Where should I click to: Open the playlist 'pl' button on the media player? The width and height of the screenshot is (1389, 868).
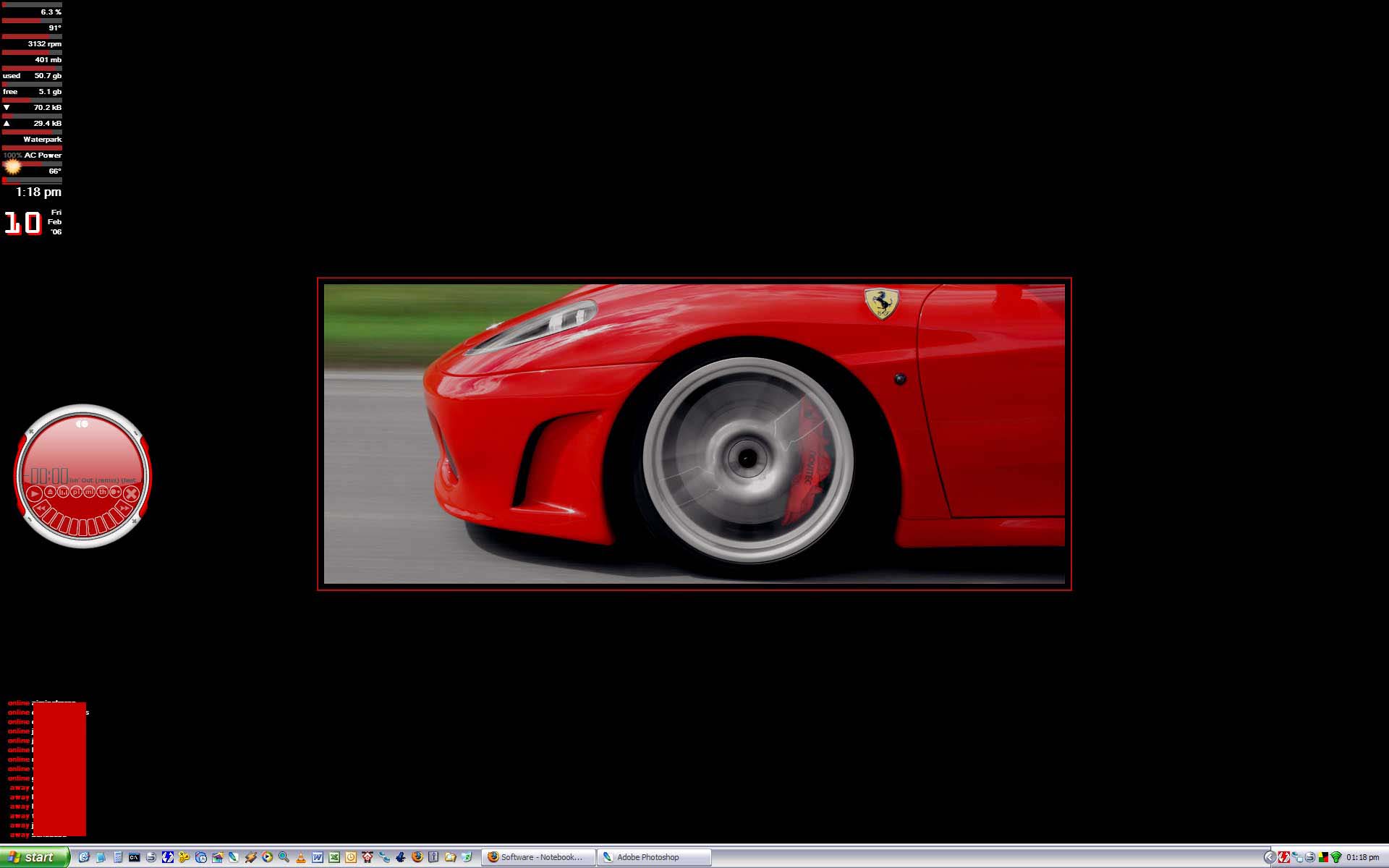pos(76,492)
